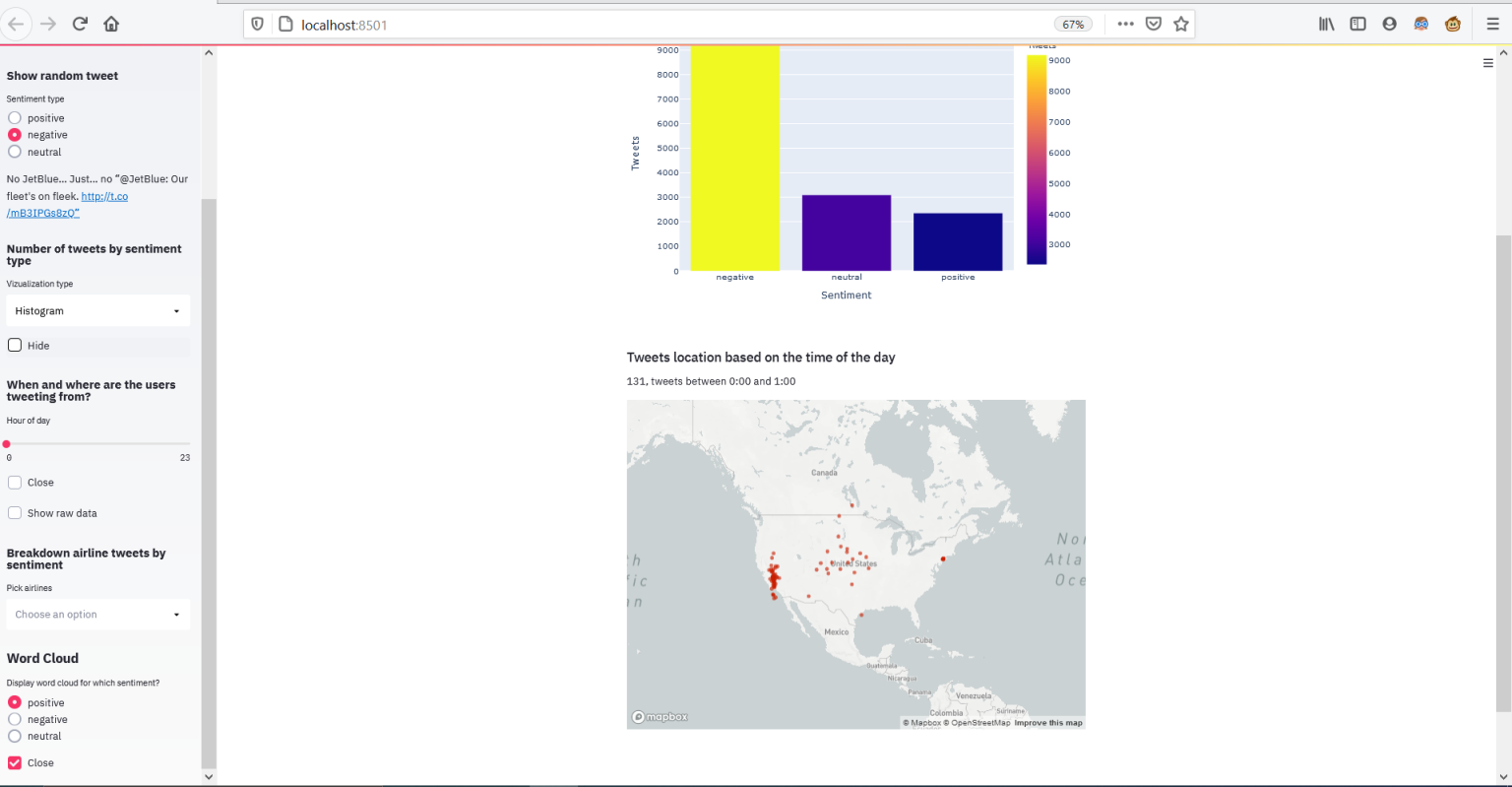Viewport: 1512px width, 787px height.
Task: Select neutral for the Word Cloud sentiment
Action: (x=15, y=737)
